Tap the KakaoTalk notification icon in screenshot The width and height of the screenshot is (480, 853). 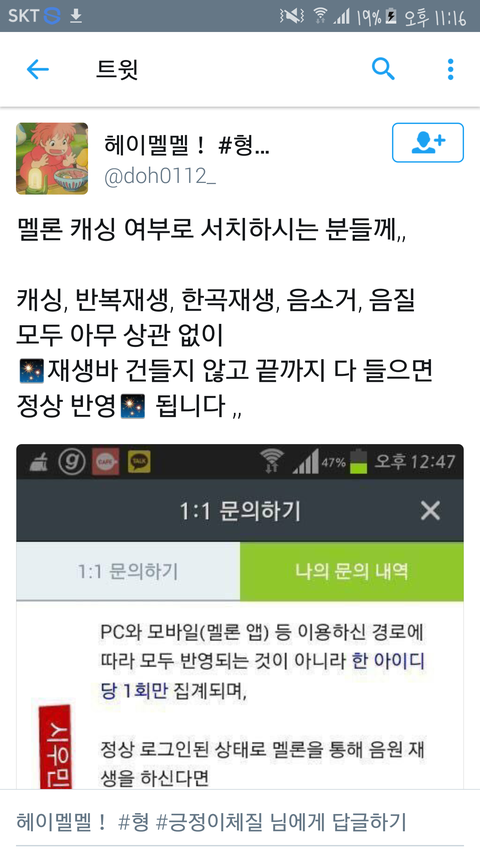coord(139,462)
